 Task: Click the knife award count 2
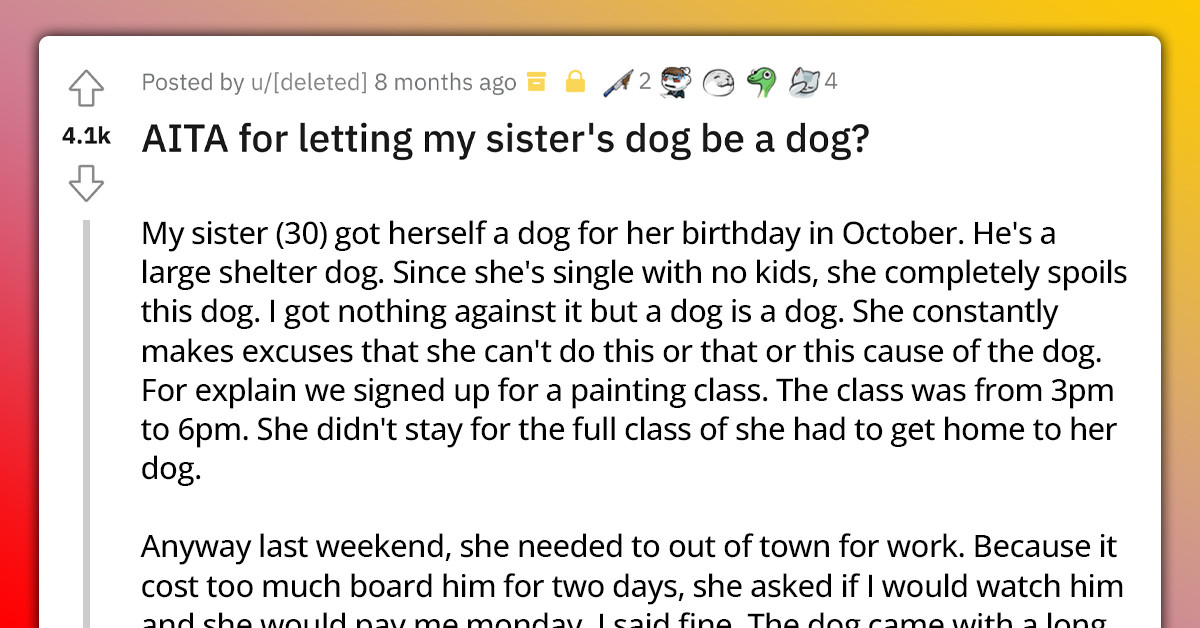(x=644, y=82)
